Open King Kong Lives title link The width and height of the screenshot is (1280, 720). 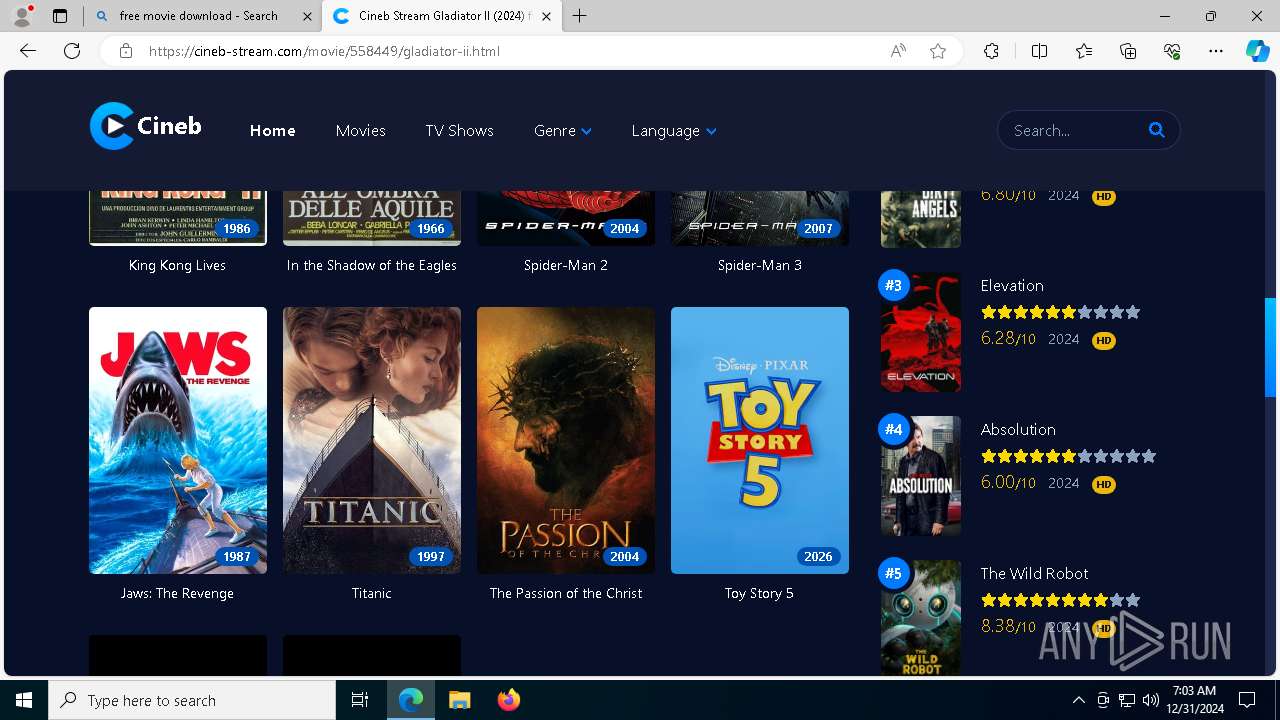click(x=177, y=265)
